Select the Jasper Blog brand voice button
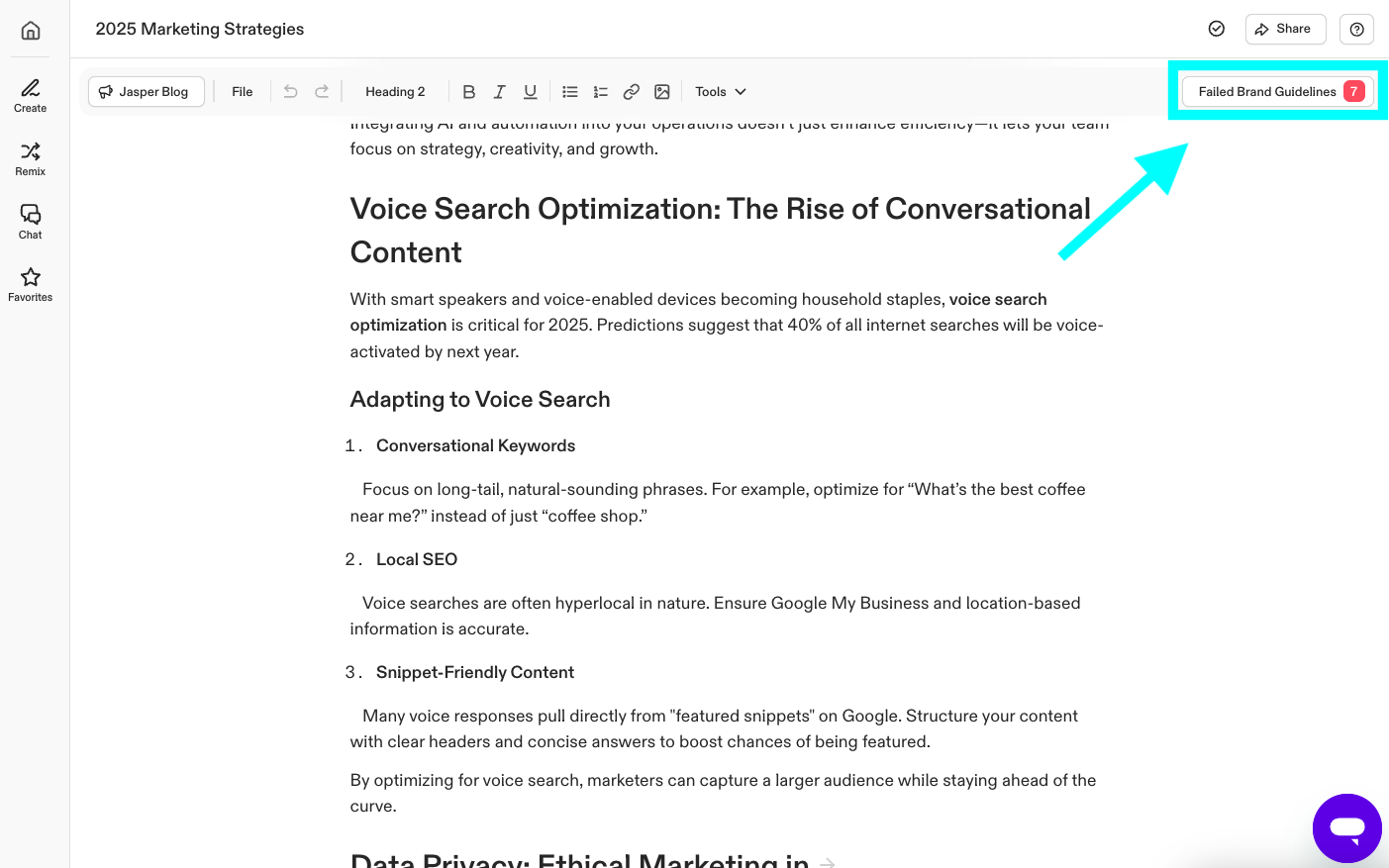The height and width of the screenshot is (868, 1389). tap(147, 91)
